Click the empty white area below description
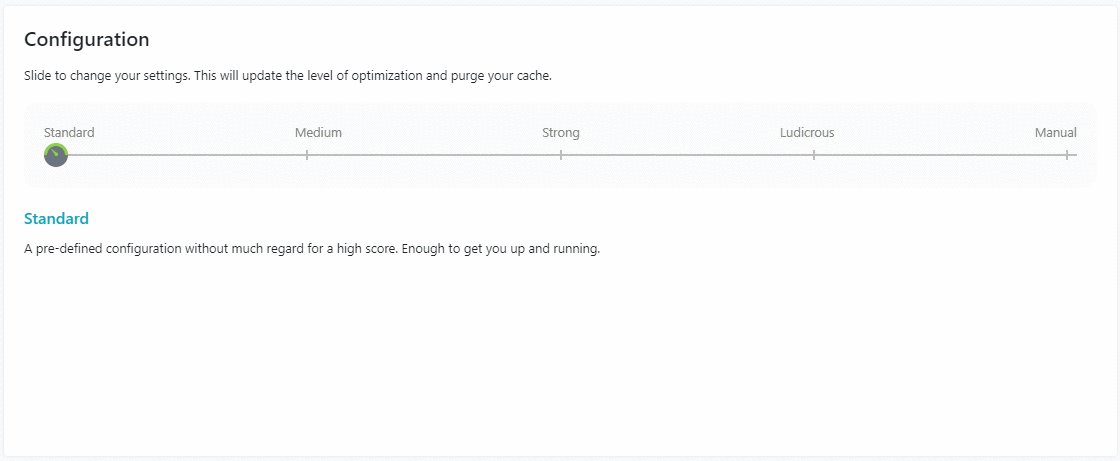 coord(560,360)
